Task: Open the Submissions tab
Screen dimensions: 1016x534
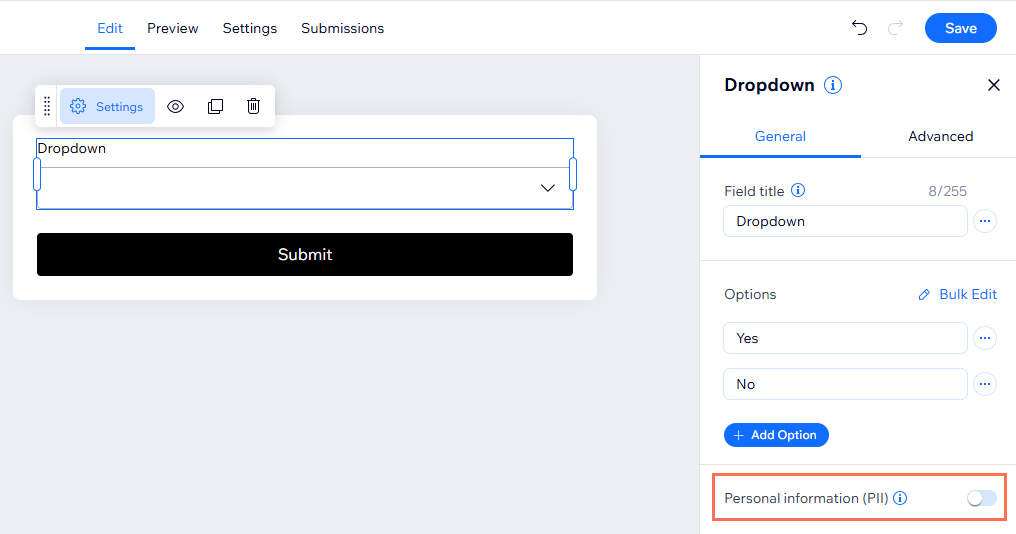Action: (342, 28)
